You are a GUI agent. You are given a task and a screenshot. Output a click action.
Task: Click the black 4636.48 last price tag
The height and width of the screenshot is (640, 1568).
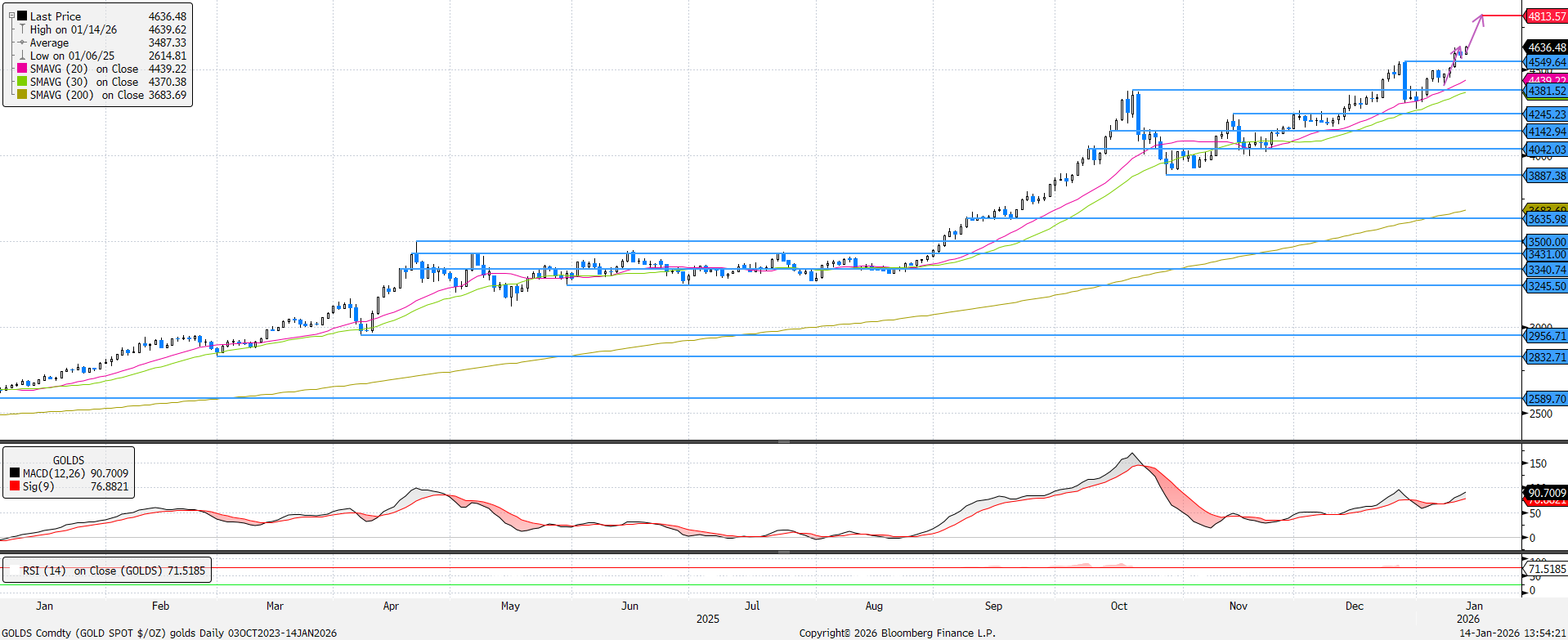[1546, 47]
